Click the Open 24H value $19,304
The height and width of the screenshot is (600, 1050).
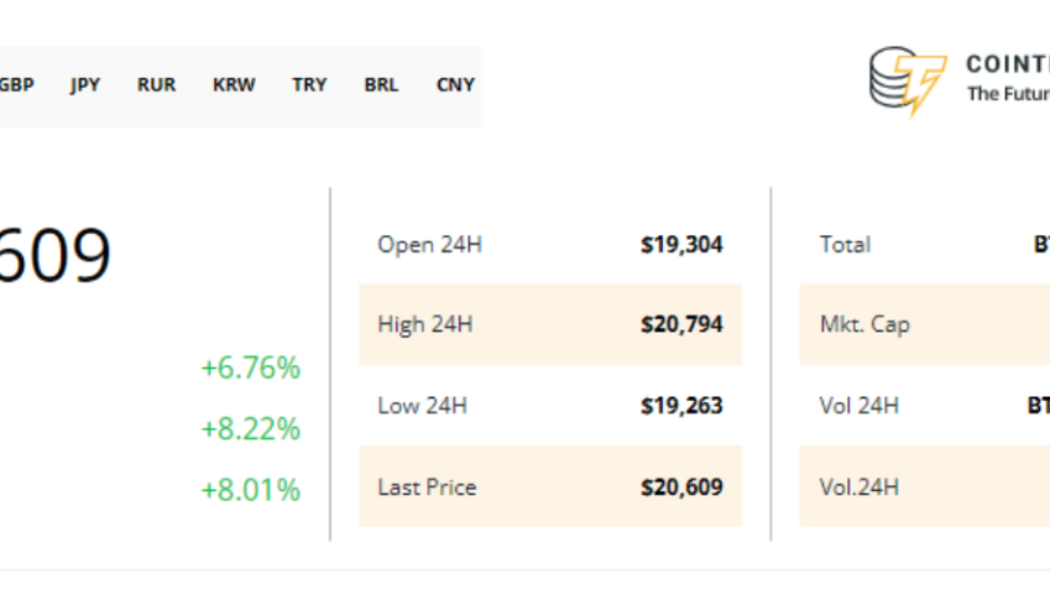(x=683, y=244)
